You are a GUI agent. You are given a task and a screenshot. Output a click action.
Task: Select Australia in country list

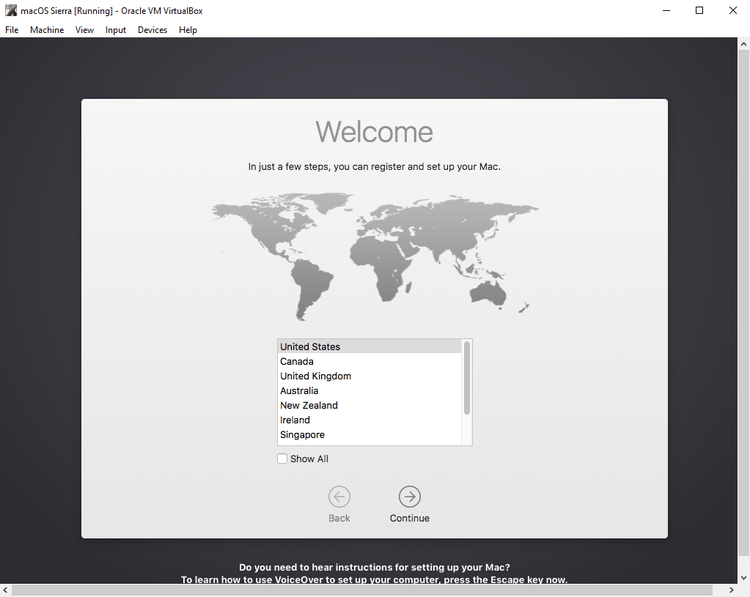(369, 391)
